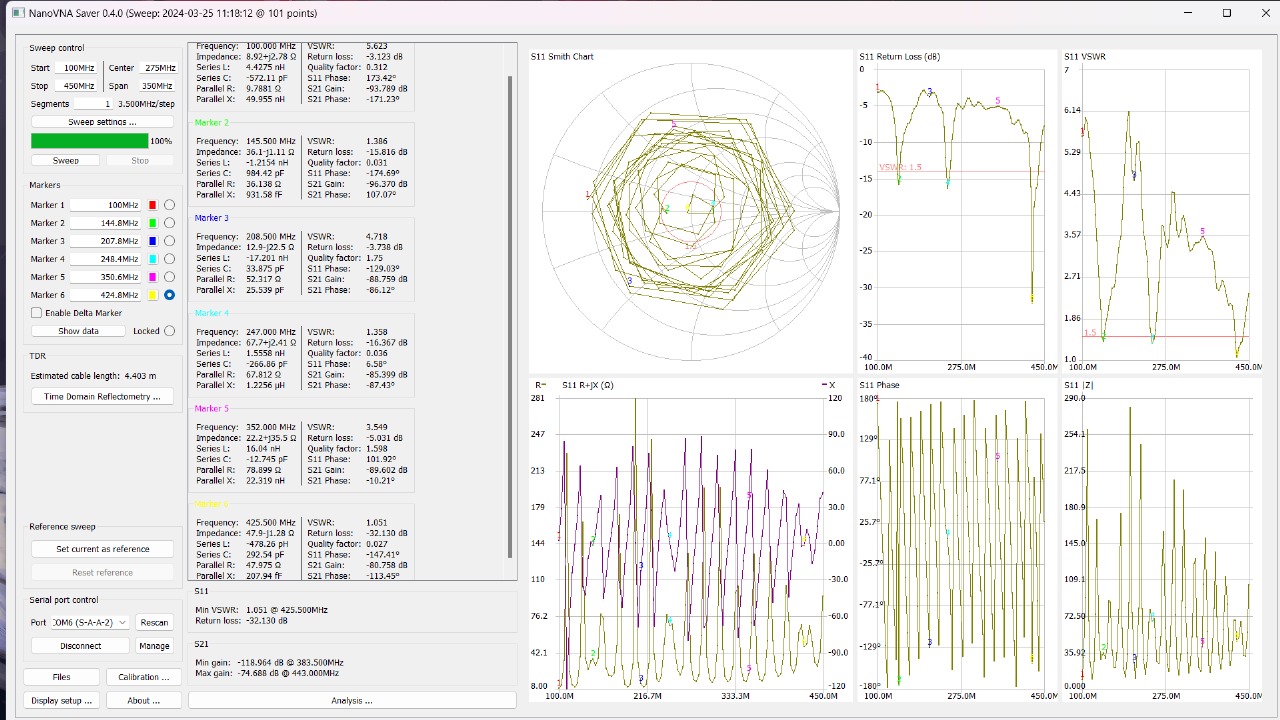Select the Marker 5 data heading
The image size is (1280, 720).
(x=211, y=409)
